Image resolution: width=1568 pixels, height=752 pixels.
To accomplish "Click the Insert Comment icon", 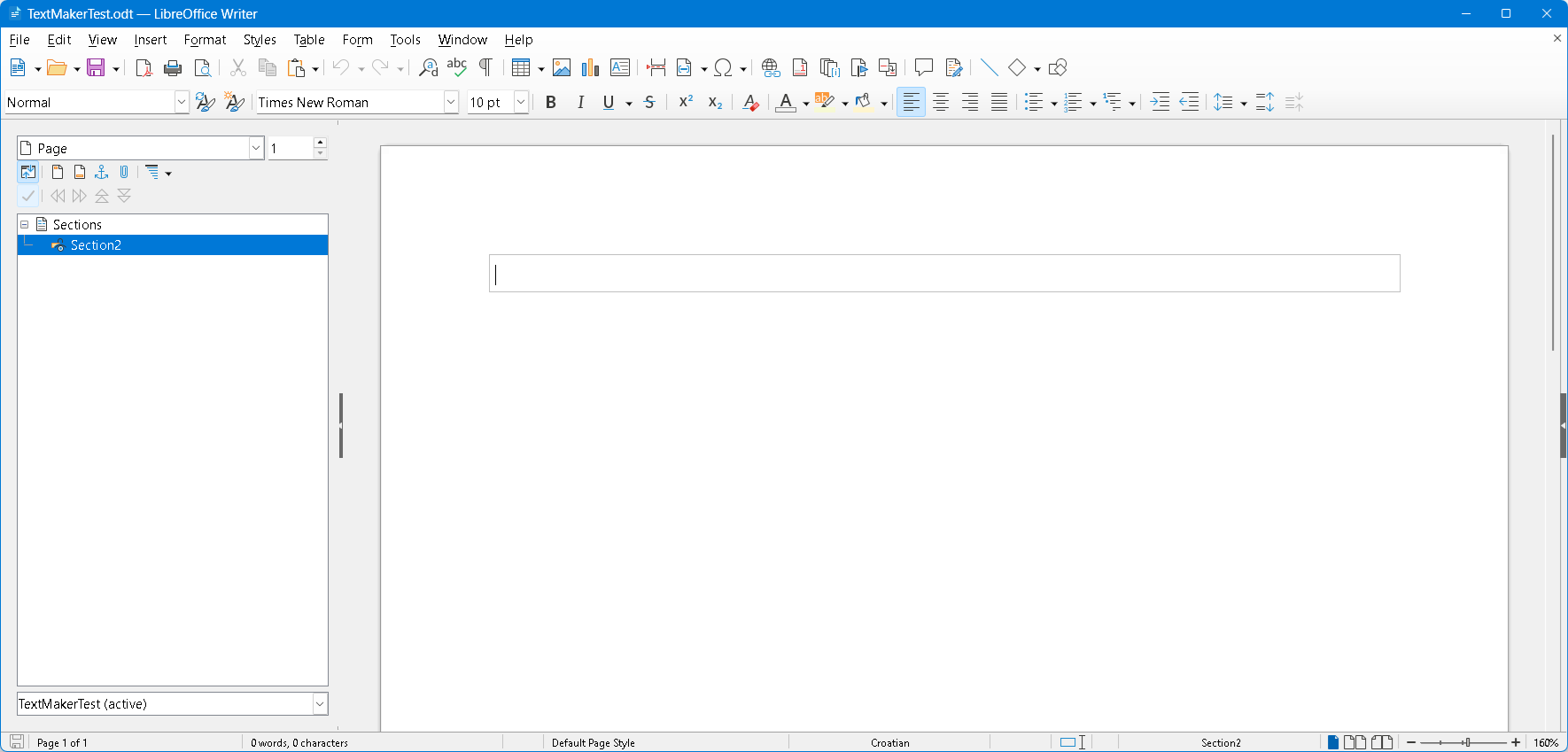I will pyautogui.click(x=924, y=68).
